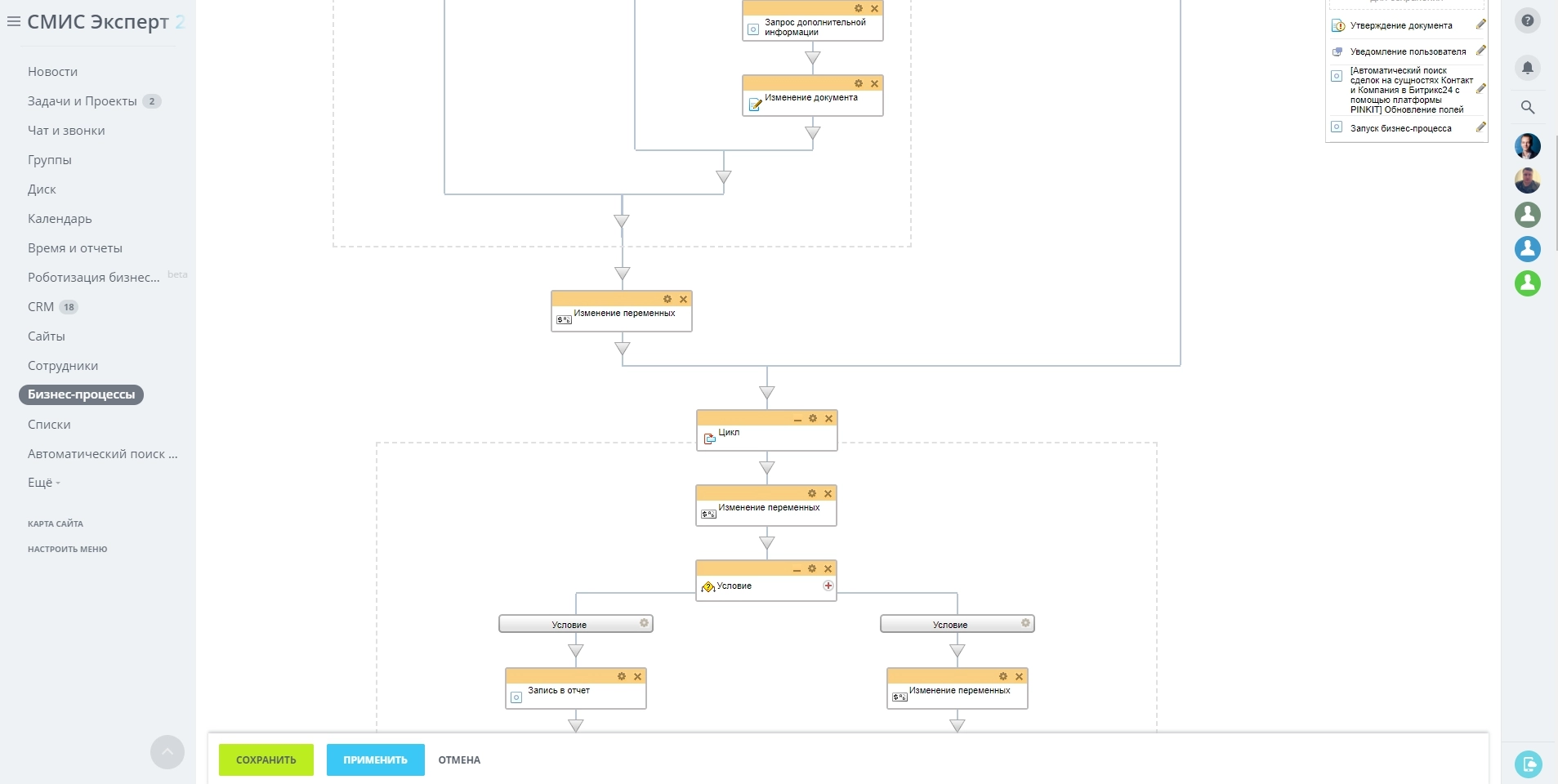Open settings gear of Цикл block
Viewport: 1558px width, 784px height.
pos(813,418)
